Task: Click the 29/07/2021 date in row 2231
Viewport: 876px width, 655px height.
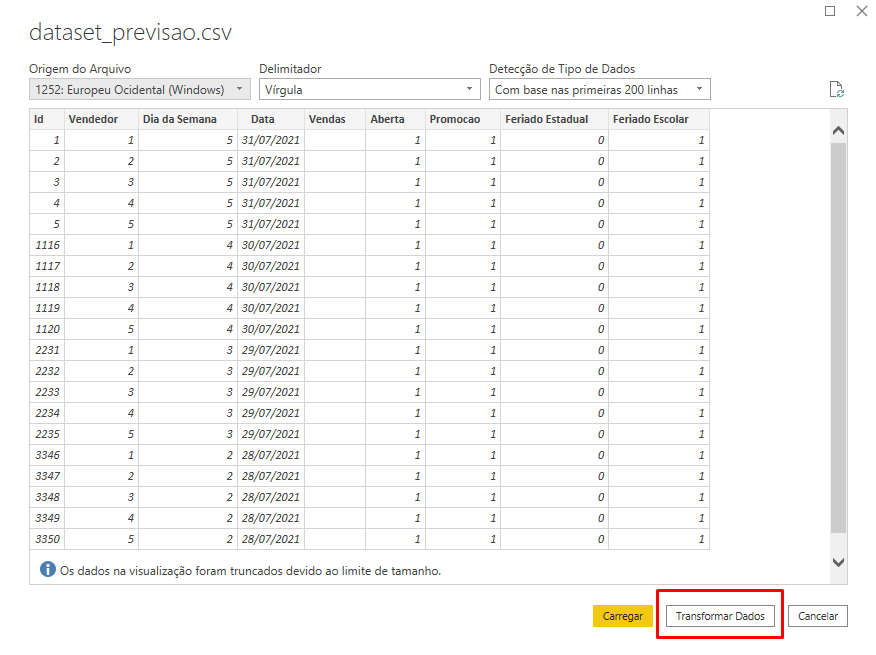Action: pyautogui.click(x=270, y=350)
